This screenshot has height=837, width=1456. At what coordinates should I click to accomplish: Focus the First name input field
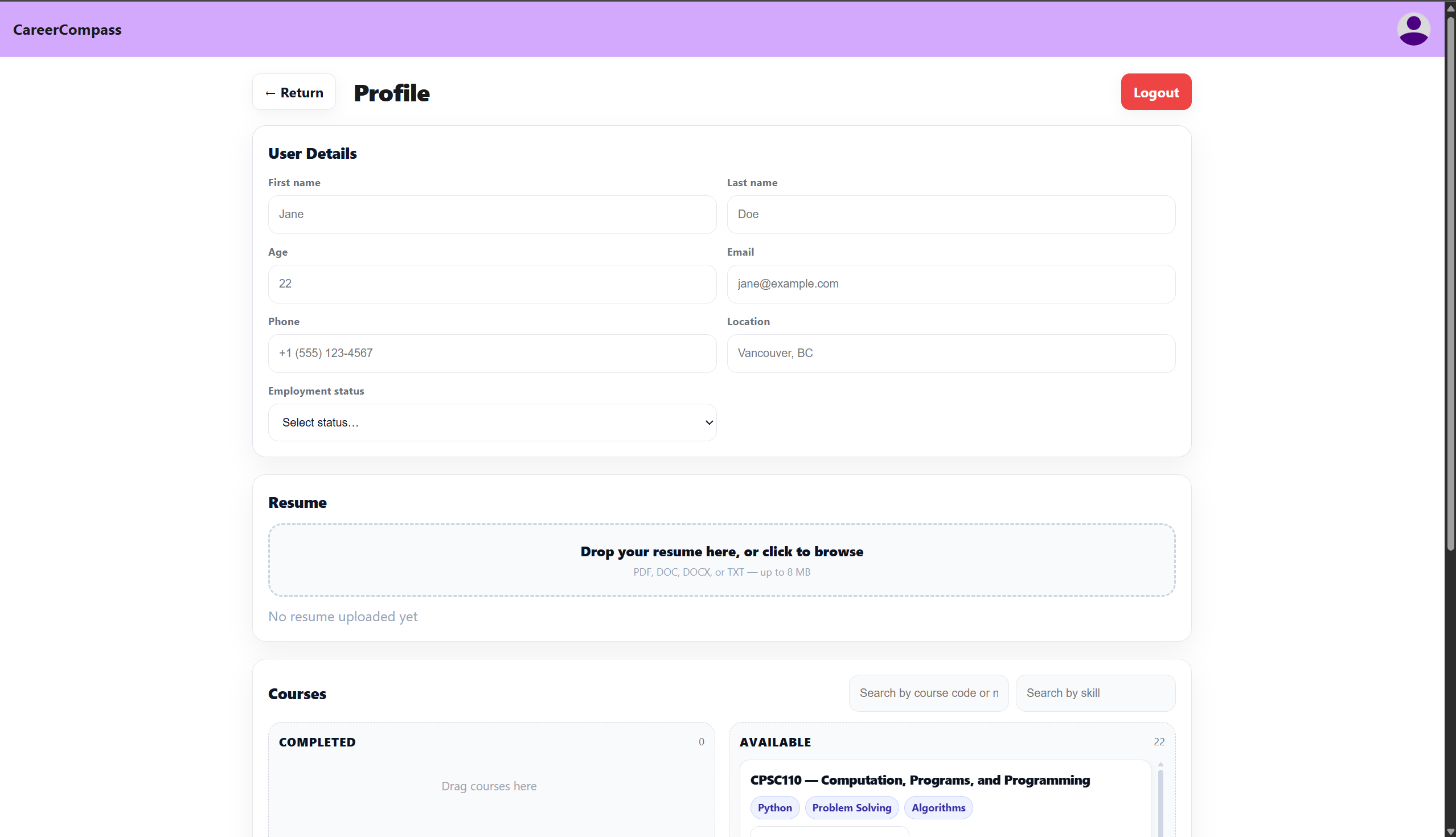tap(492, 215)
